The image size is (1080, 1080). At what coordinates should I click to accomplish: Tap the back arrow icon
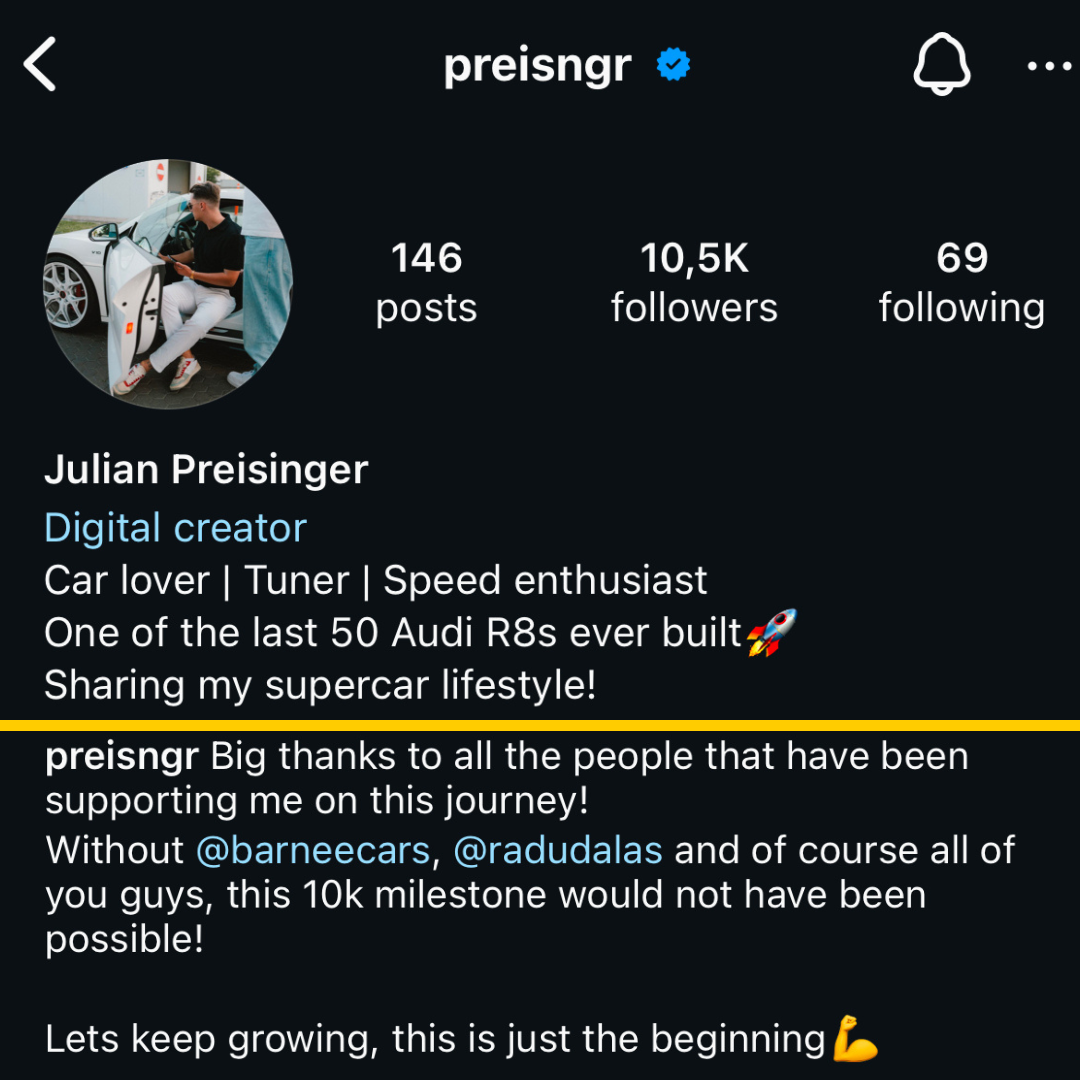click(39, 64)
